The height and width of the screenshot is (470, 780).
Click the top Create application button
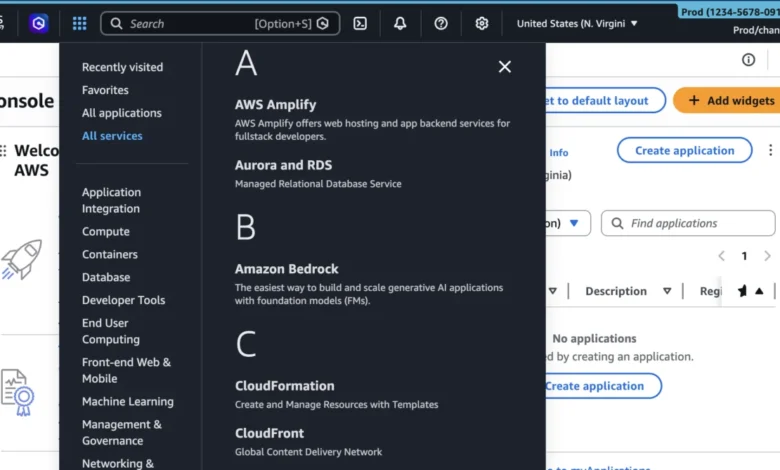pyautogui.click(x=684, y=151)
